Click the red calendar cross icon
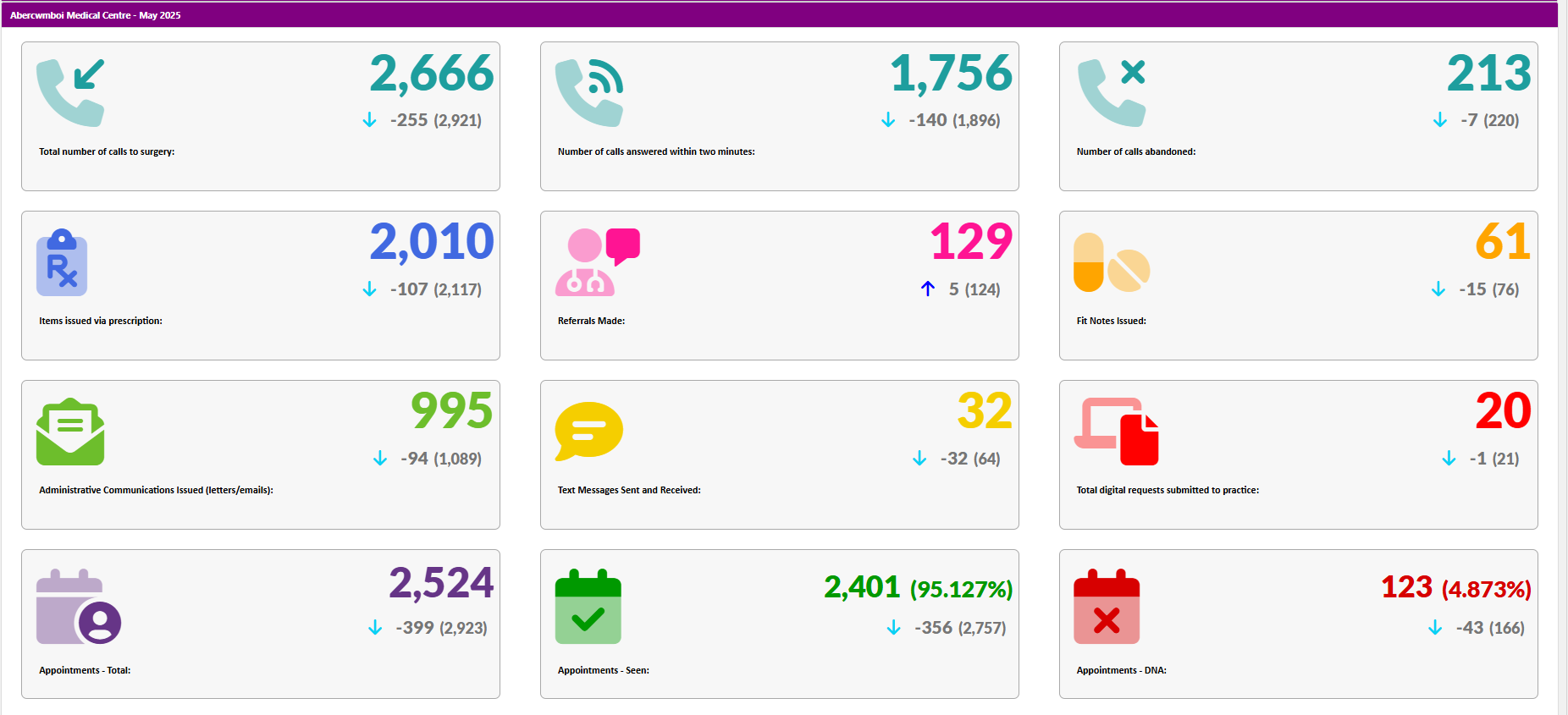Screen dimensions: 1568x715 (1107, 607)
